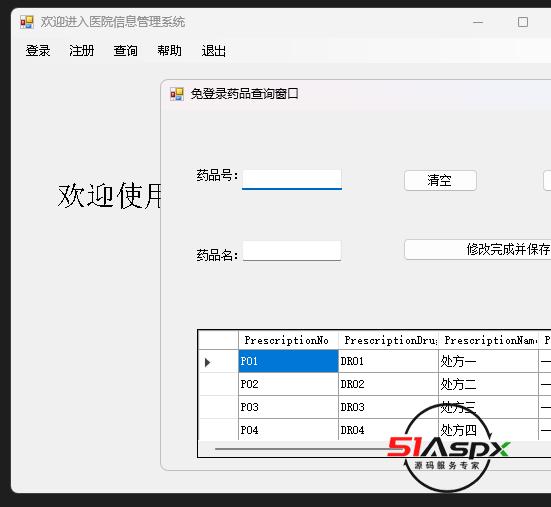Open the 查询 menu
The width and height of the screenshot is (551, 507).
125,51
